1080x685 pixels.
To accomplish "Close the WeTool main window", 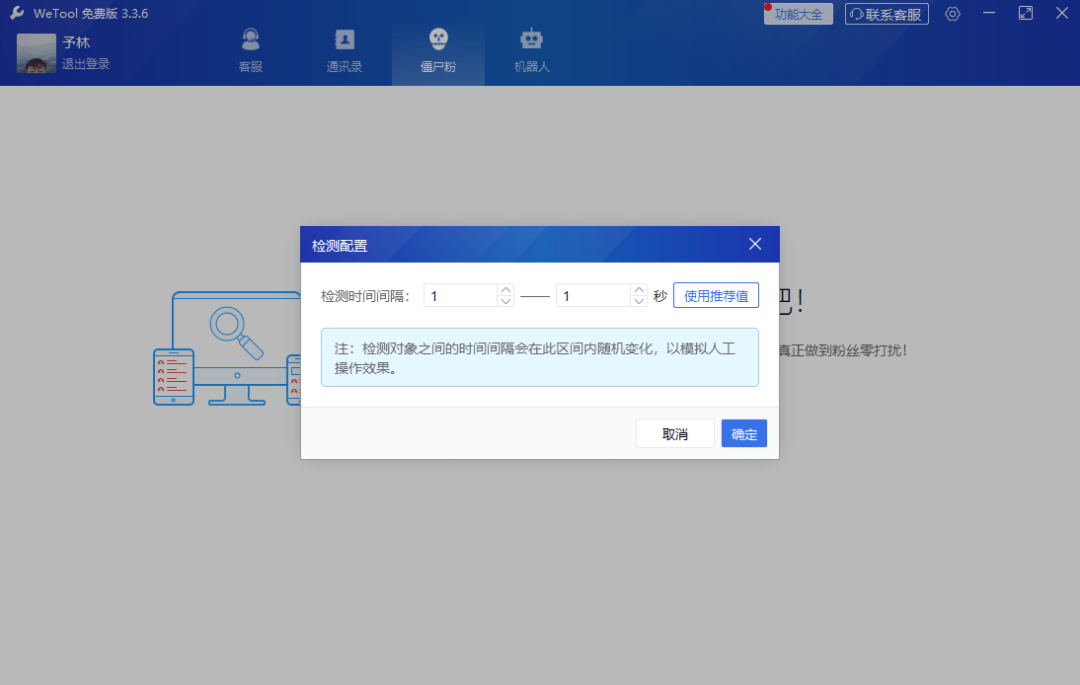I will click(1062, 13).
